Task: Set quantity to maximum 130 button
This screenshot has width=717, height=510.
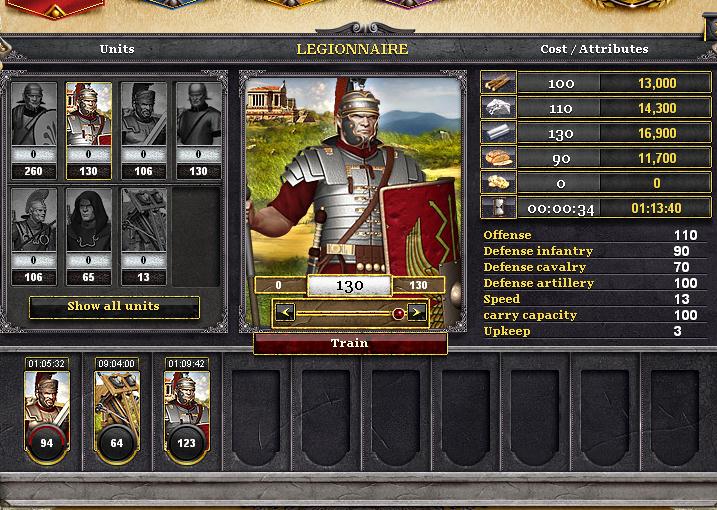Action: (418, 285)
